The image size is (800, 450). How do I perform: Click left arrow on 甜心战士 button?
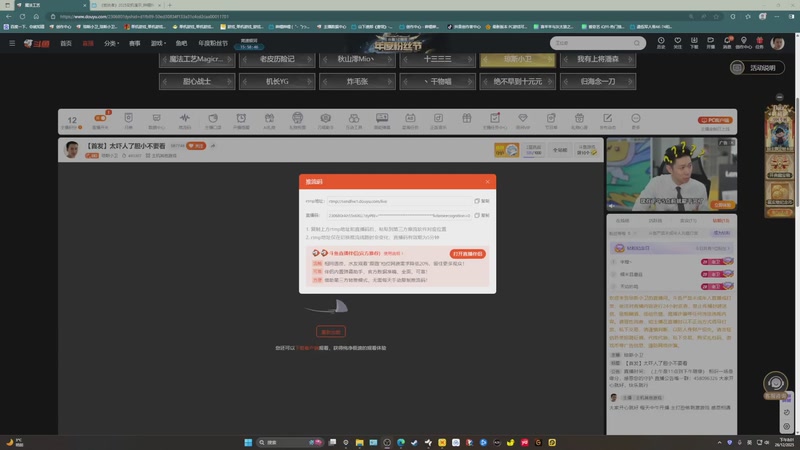pyautogui.click(x=165, y=82)
